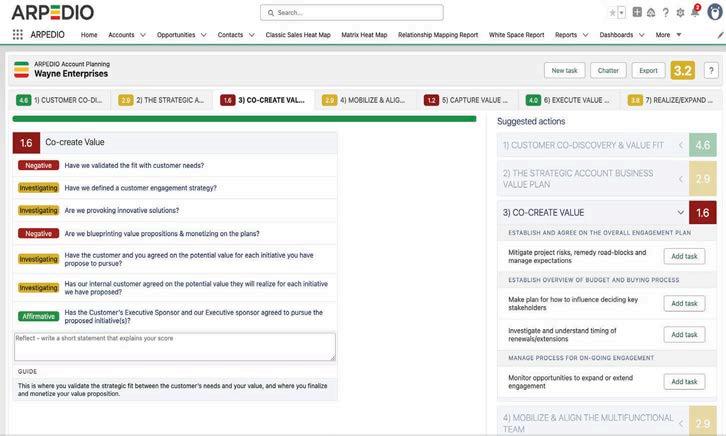Open the user profile avatar
726x436 pixels.
[715, 12]
